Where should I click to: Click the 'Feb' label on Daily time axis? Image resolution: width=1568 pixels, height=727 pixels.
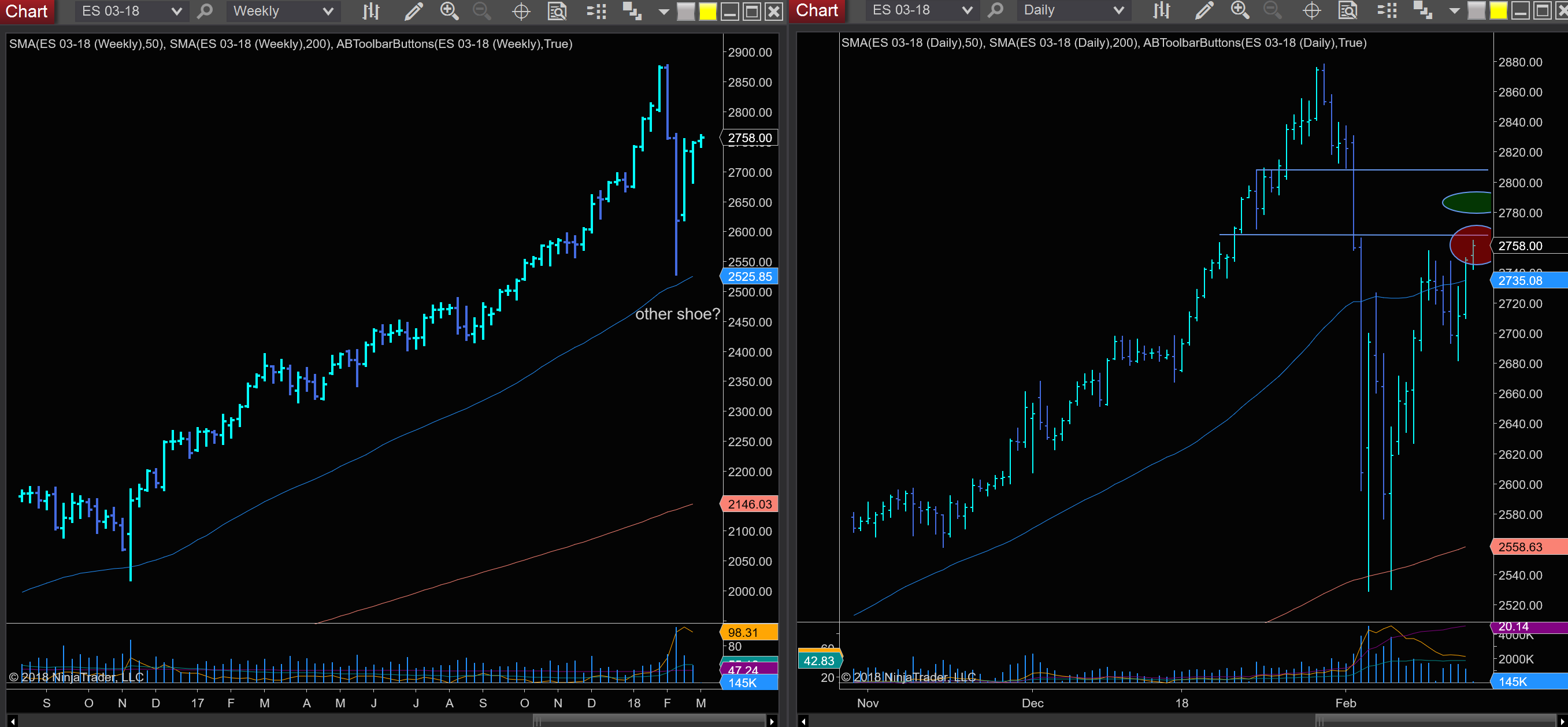tap(1346, 703)
